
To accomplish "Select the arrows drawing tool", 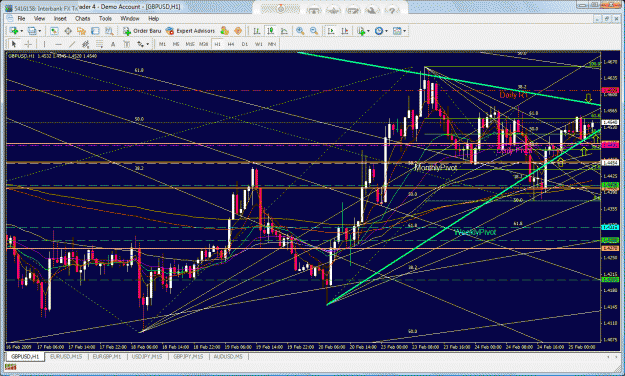I will click(x=140, y=44).
